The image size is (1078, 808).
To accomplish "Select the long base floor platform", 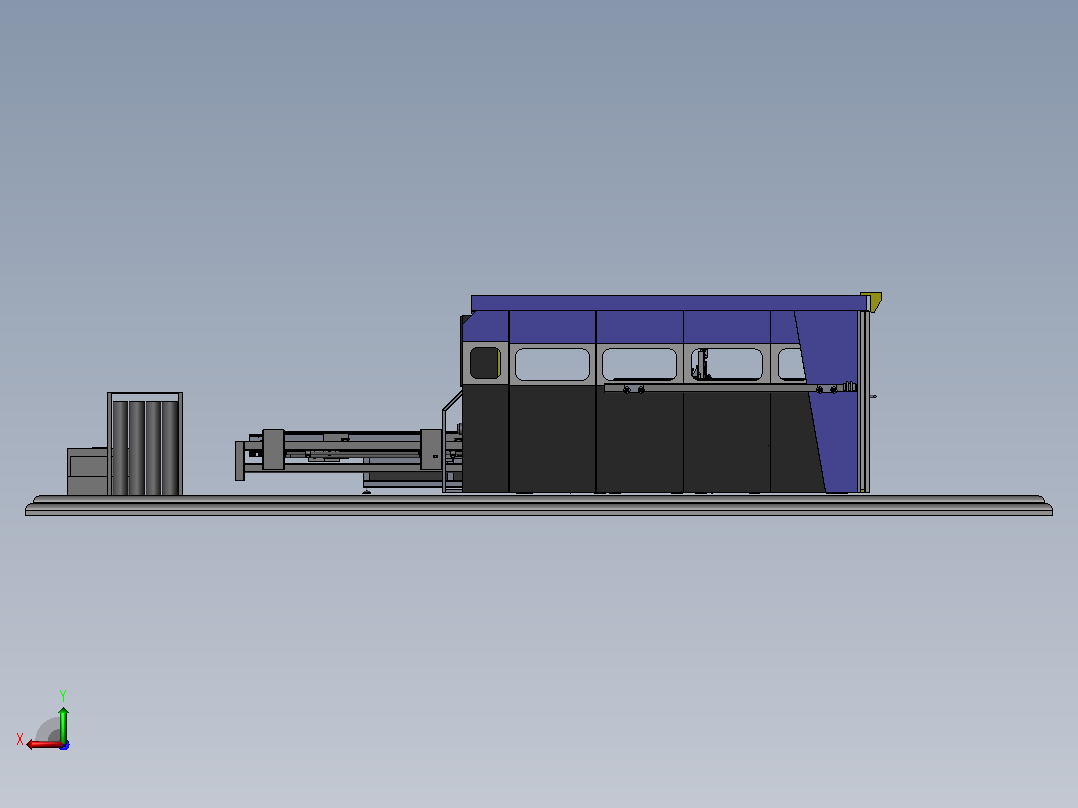I will coord(539,505).
